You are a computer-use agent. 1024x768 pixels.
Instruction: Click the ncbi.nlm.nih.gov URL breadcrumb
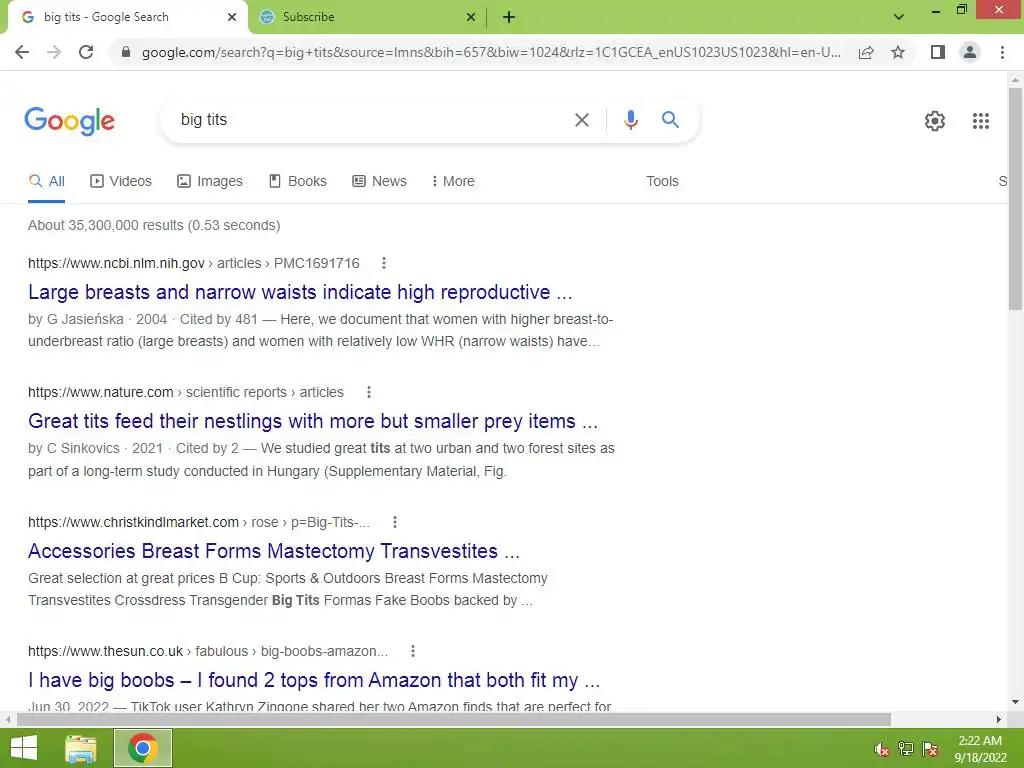coord(193,263)
